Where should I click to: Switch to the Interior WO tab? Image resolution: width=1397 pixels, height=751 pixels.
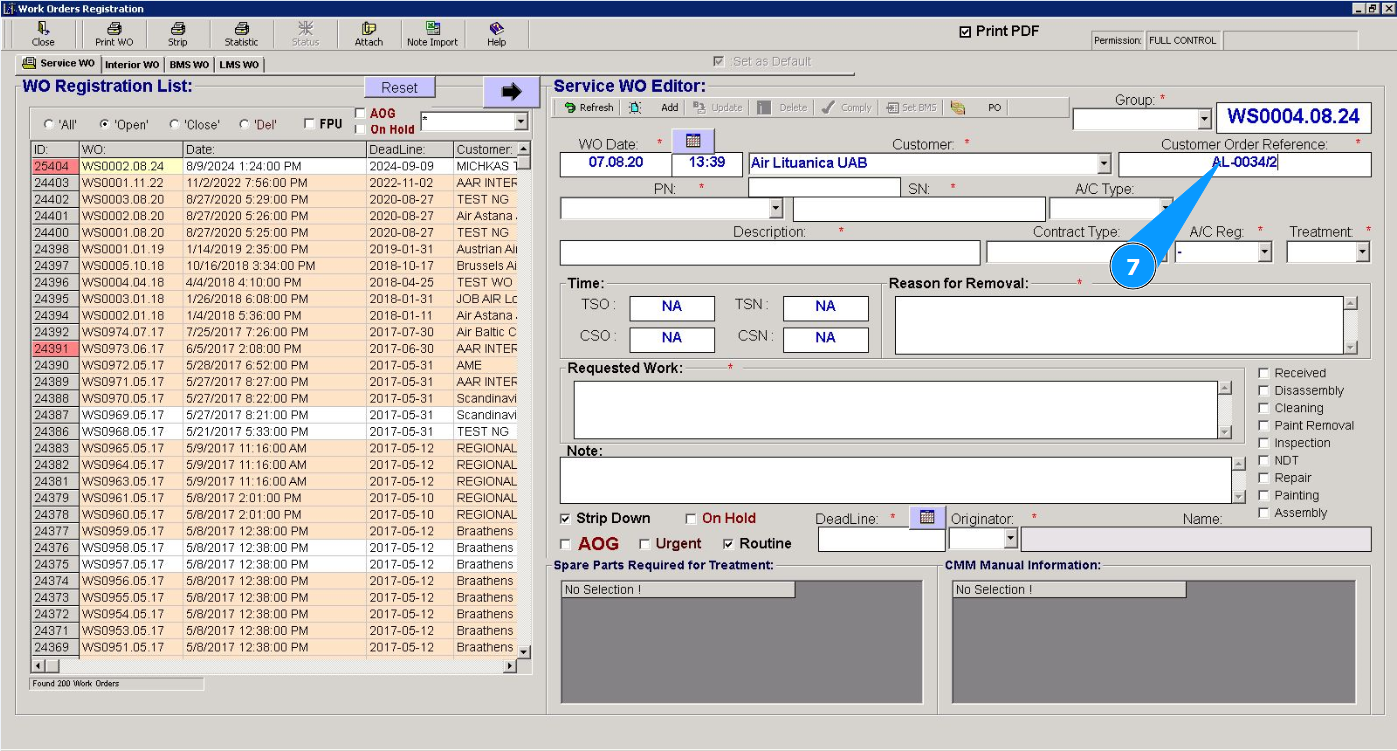pyautogui.click(x=131, y=65)
